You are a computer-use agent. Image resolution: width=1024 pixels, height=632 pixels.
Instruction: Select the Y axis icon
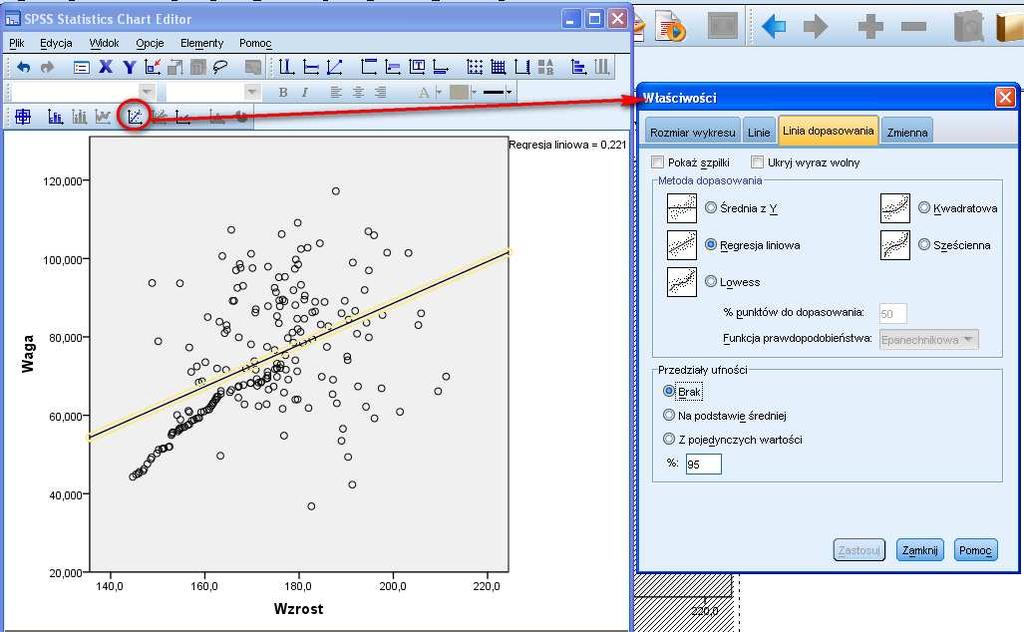tap(129, 67)
